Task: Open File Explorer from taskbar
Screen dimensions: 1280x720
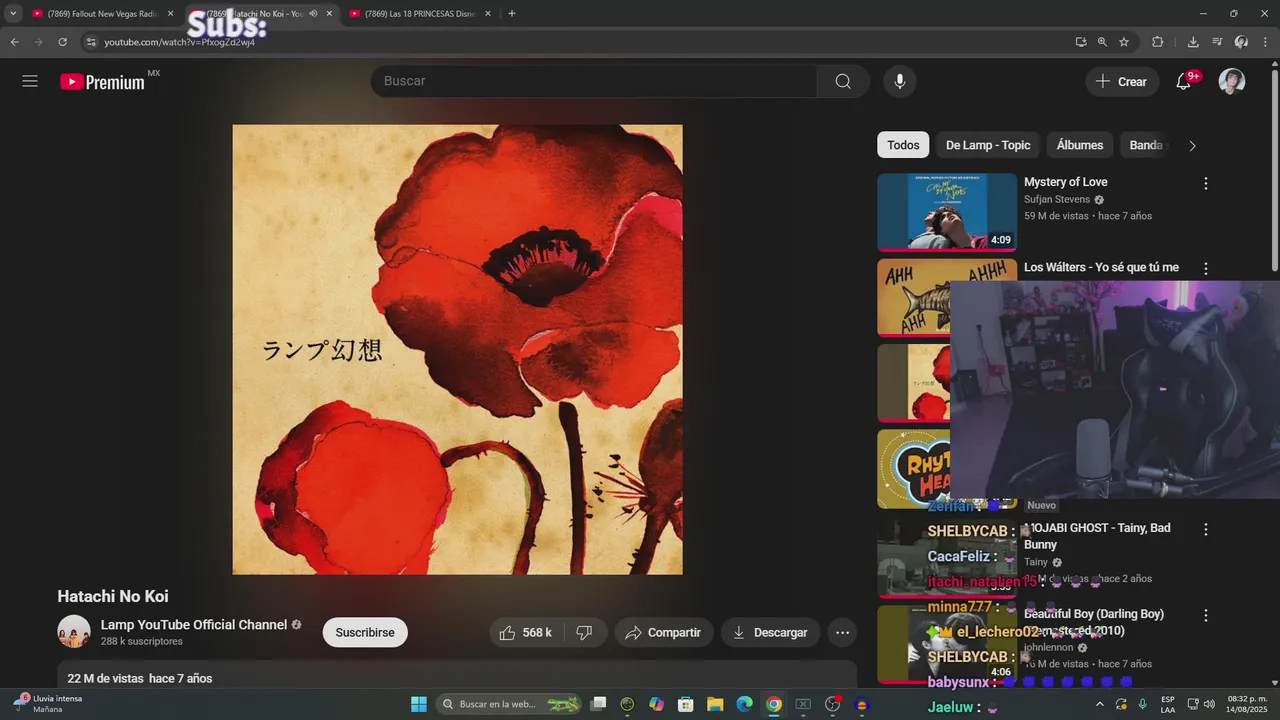Action: (x=715, y=704)
